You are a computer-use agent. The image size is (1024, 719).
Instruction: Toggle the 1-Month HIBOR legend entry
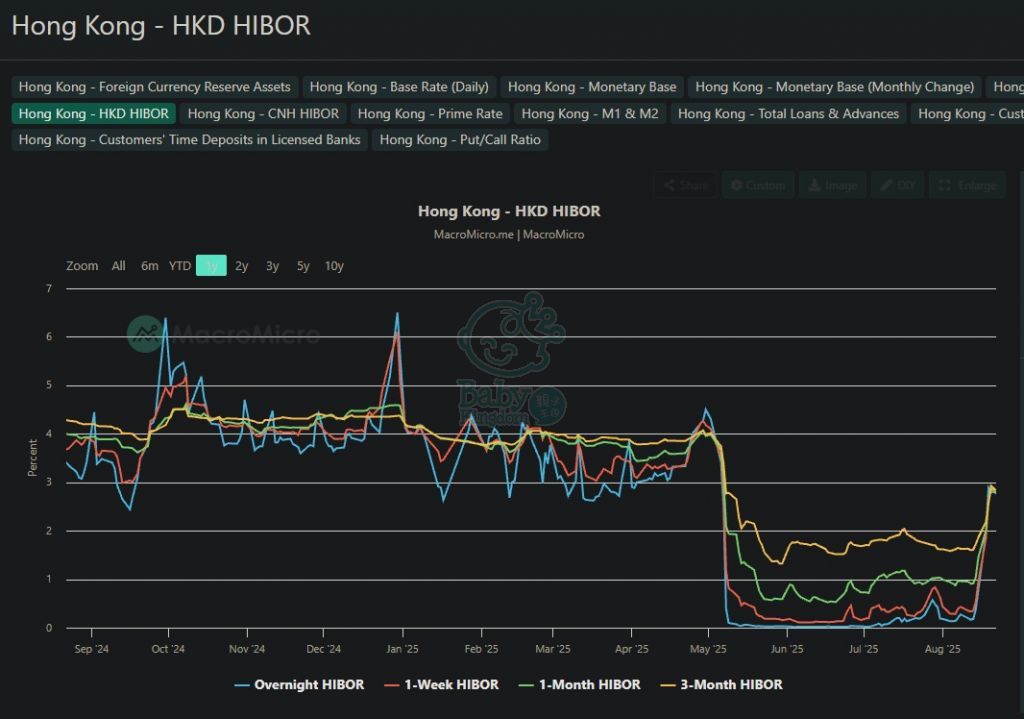point(582,685)
